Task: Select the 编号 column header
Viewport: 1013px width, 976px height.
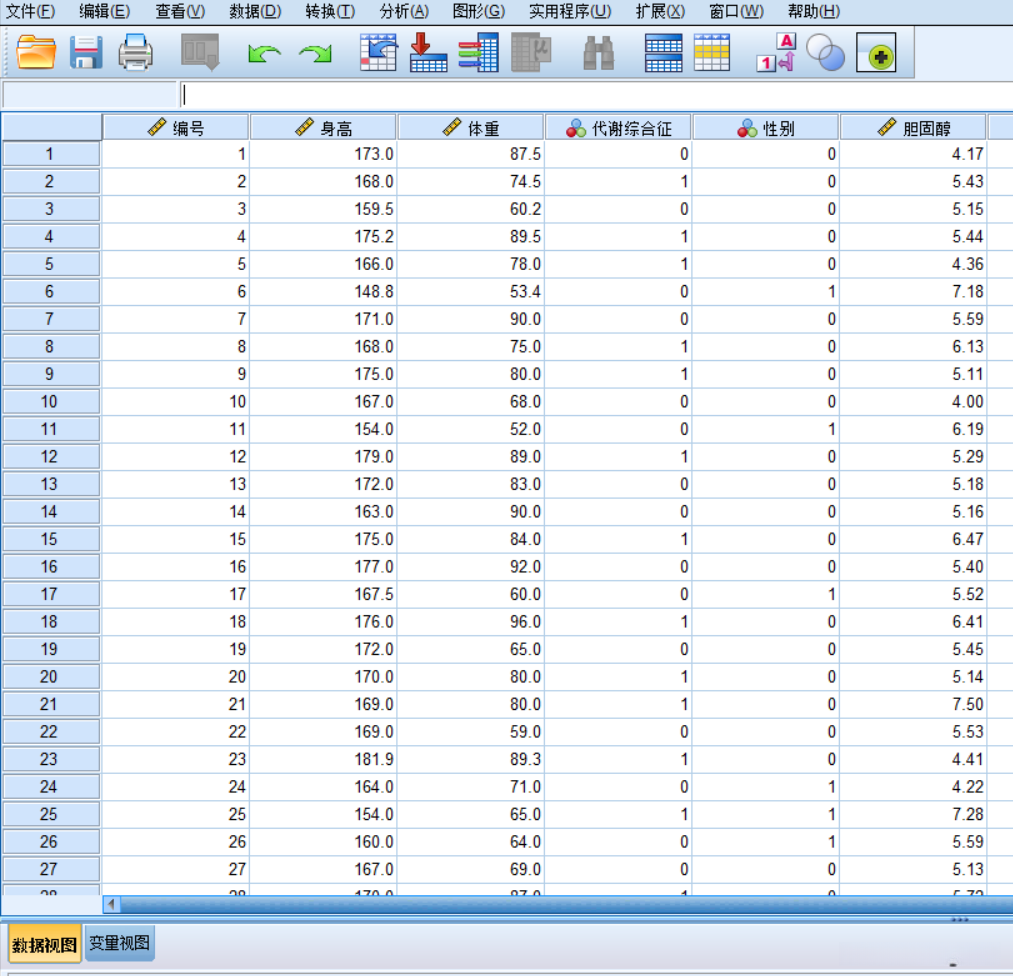Action: [176, 127]
